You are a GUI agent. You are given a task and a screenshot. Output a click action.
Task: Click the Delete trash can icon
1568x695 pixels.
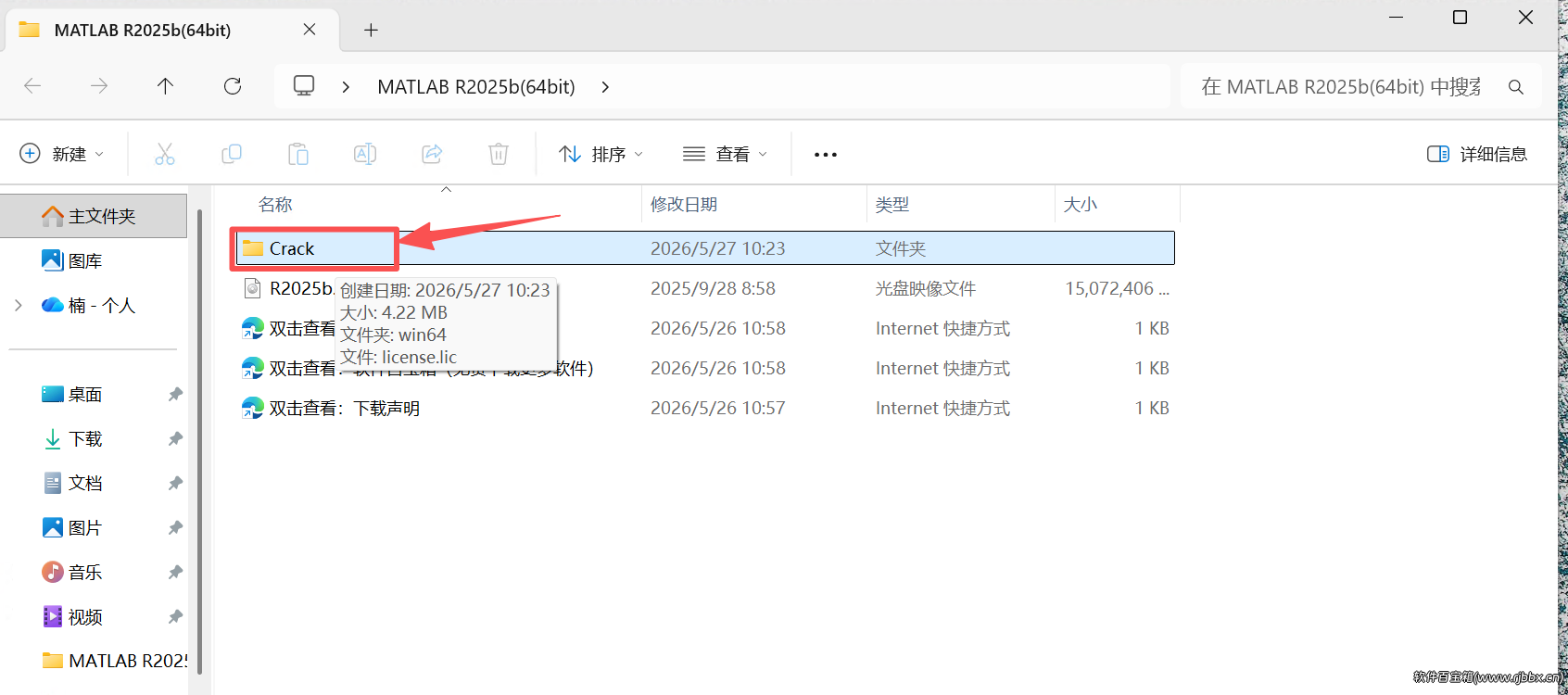pyautogui.click(x=499, y=154)
